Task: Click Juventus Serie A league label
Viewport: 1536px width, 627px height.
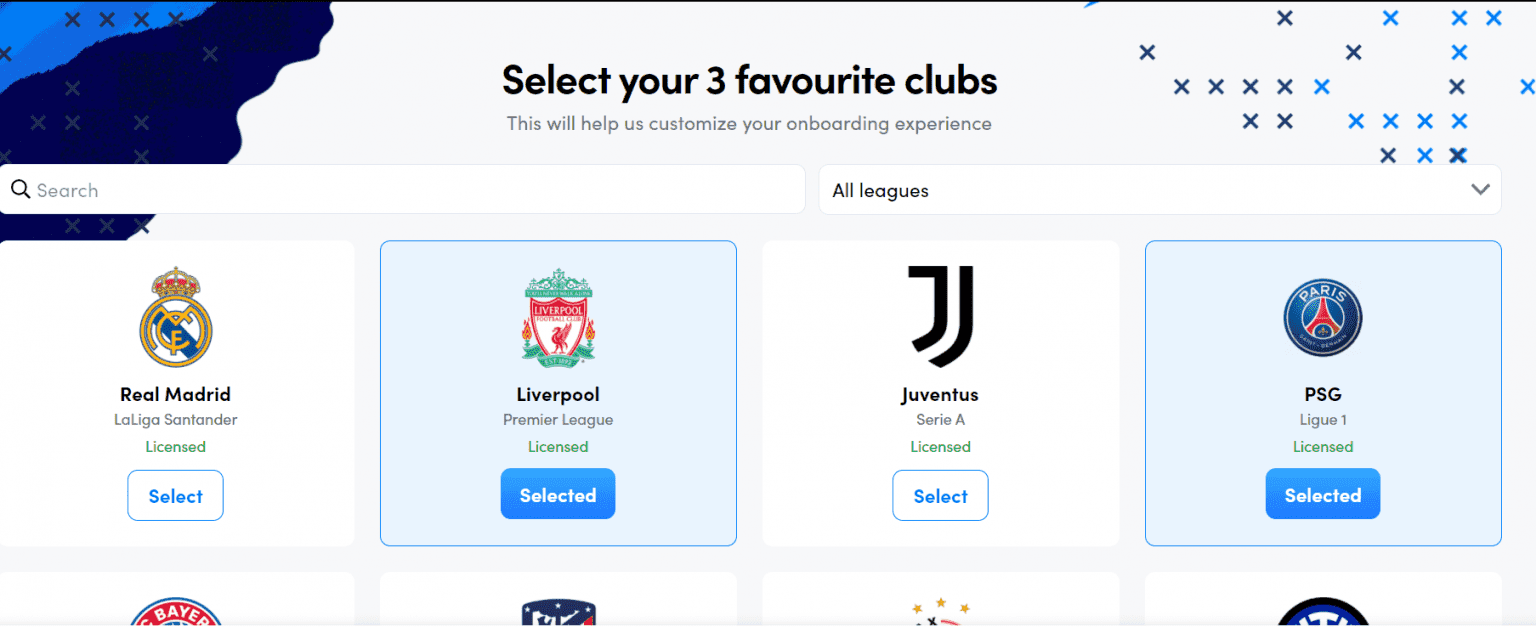Action: (940, 420)
